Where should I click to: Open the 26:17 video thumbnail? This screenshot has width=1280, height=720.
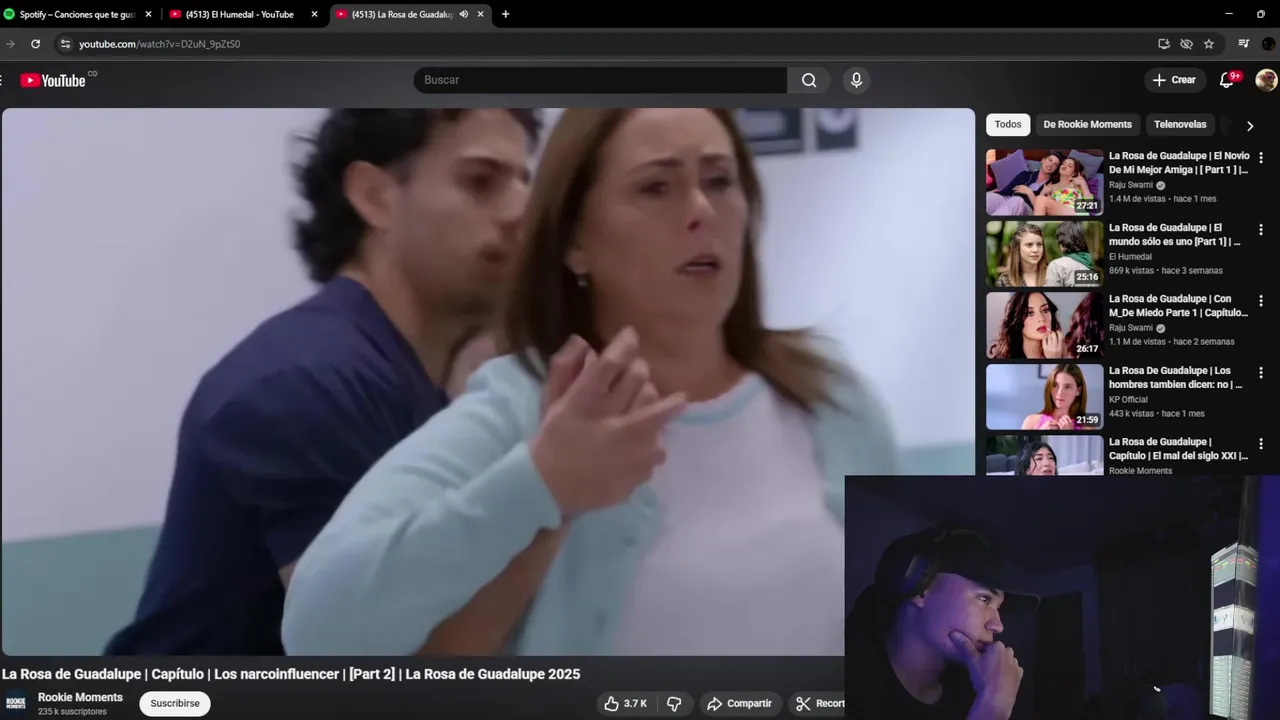tap(1044, 325)
